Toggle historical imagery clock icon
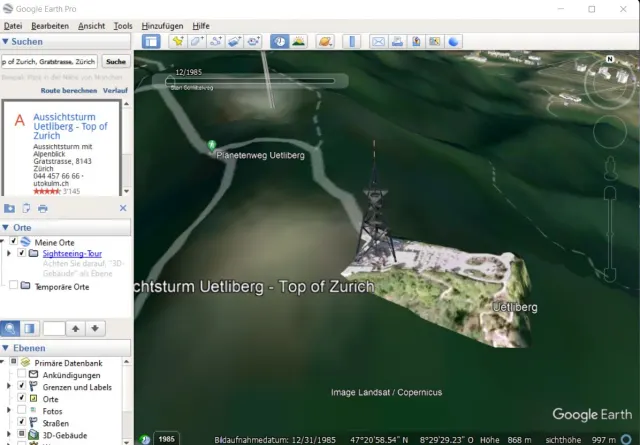 pyautogui.click(x=279, y=41)
